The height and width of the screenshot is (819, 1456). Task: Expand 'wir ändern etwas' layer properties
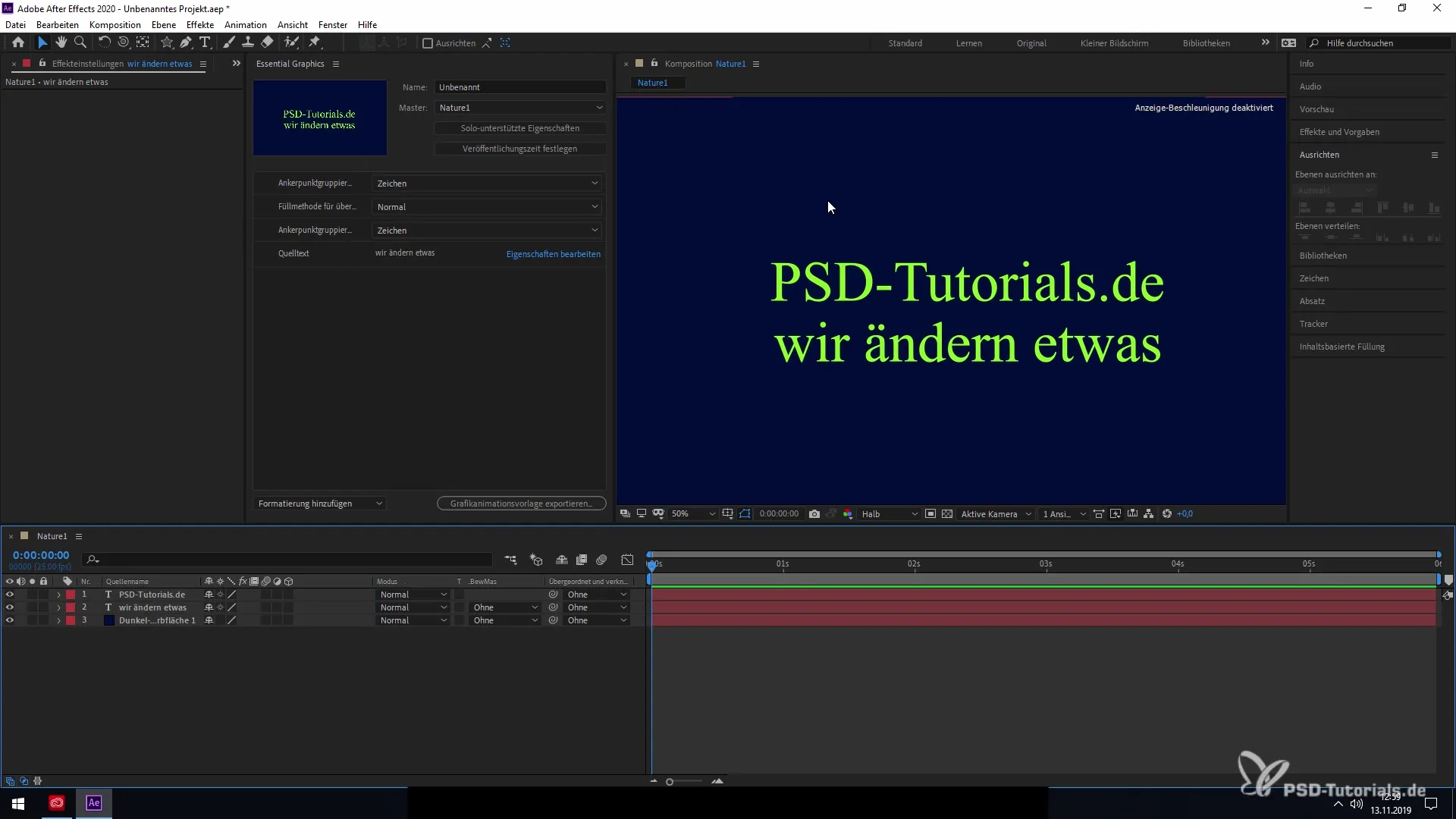coord(58,607)
